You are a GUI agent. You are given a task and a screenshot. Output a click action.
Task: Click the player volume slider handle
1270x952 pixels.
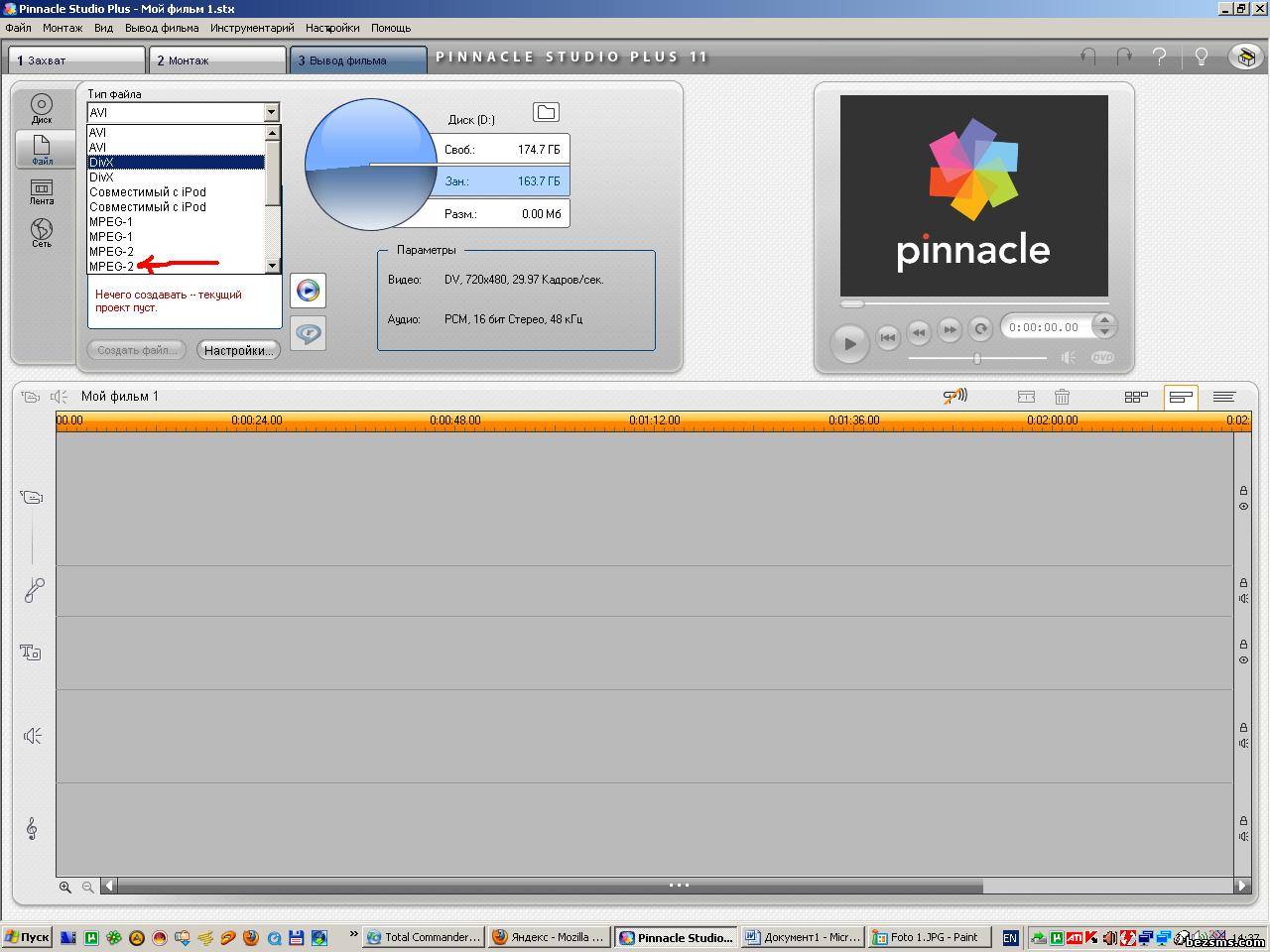[x=977, y=358]
